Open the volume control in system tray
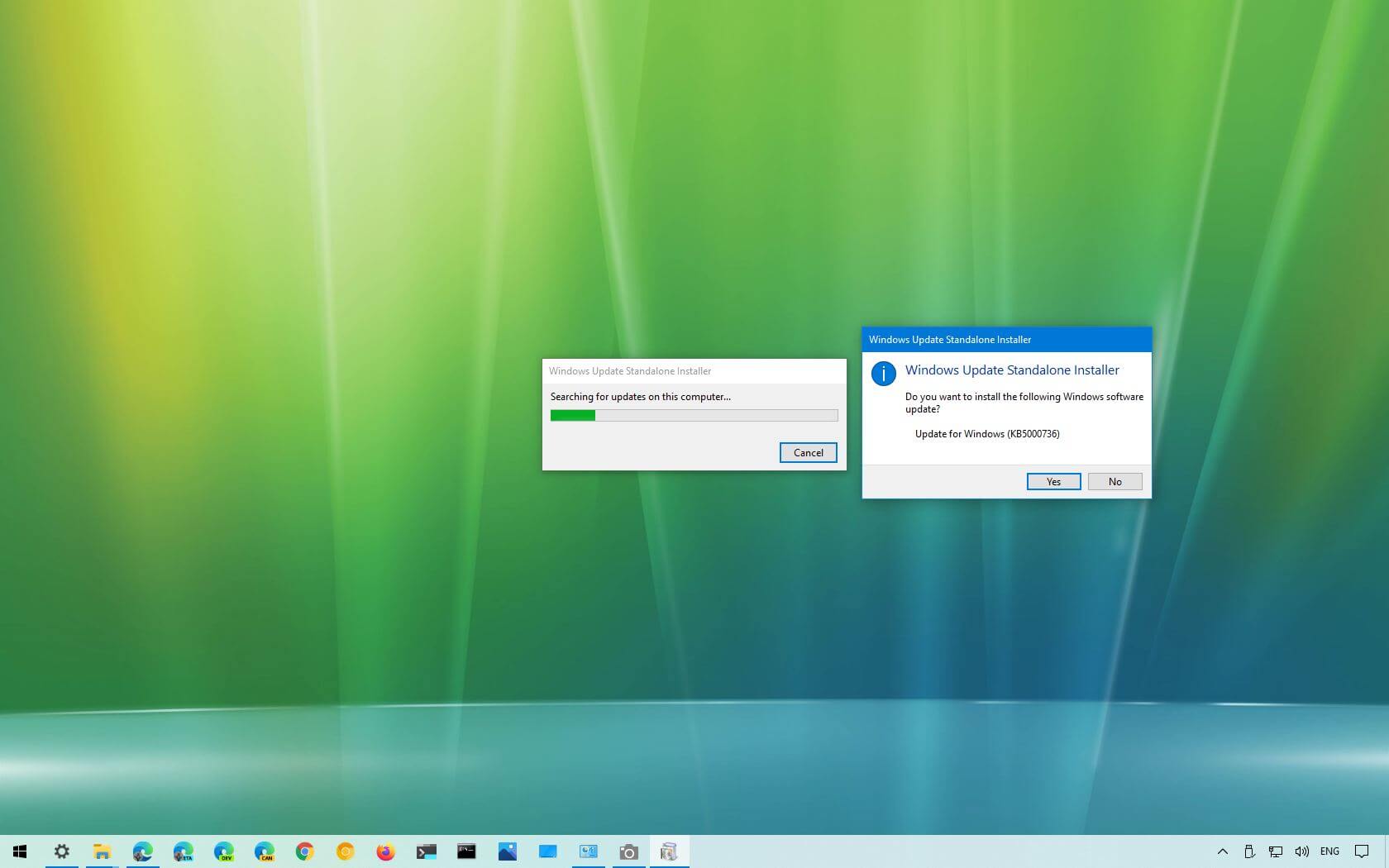Viewport: 1389px width, 868px height. pyautogui.click(x=1302, y=851)
